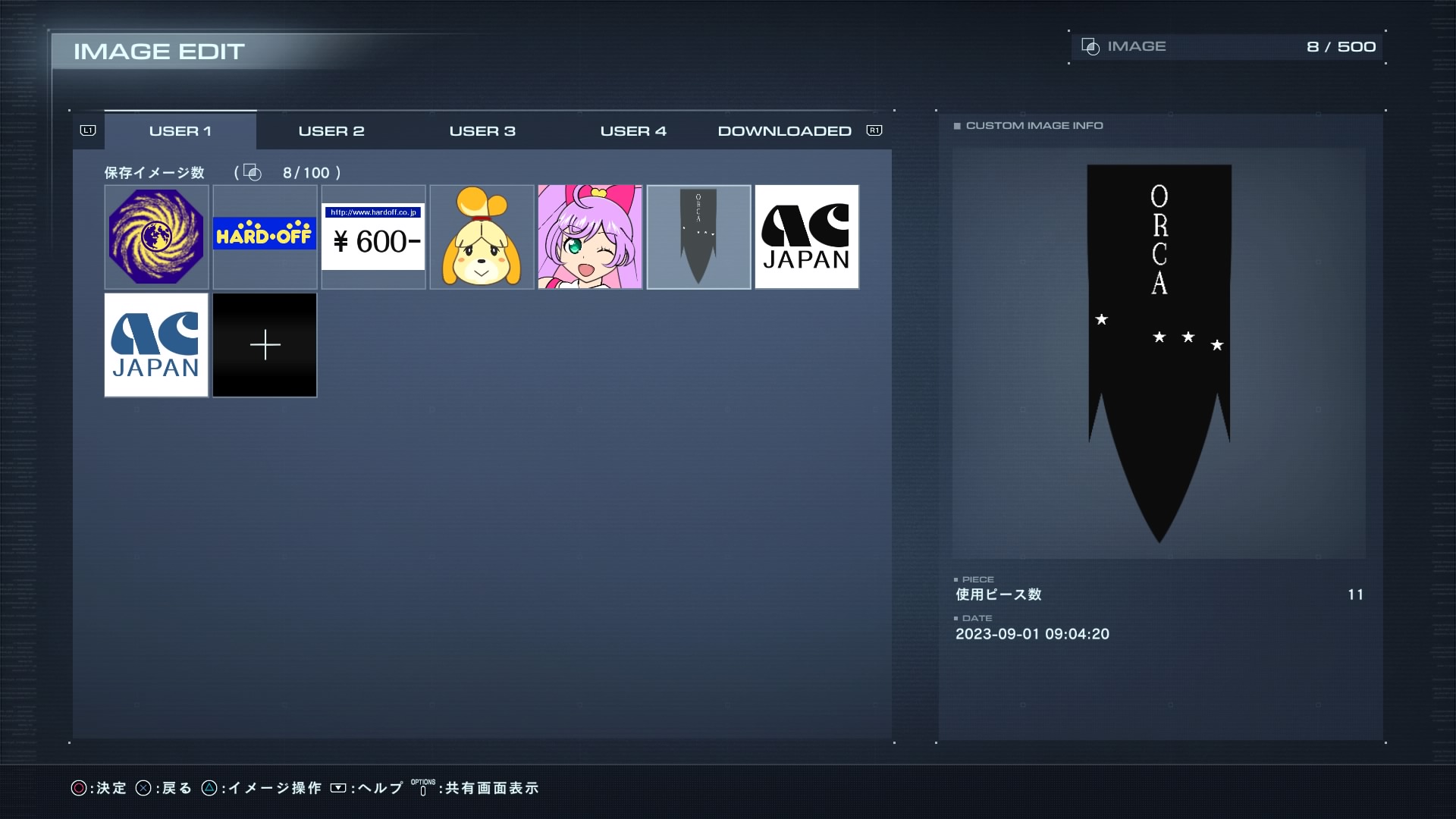The width and height of the screenshot is (1456, 819).
Task: Select the yellow dog character image
Action: [x=482, y=237]
